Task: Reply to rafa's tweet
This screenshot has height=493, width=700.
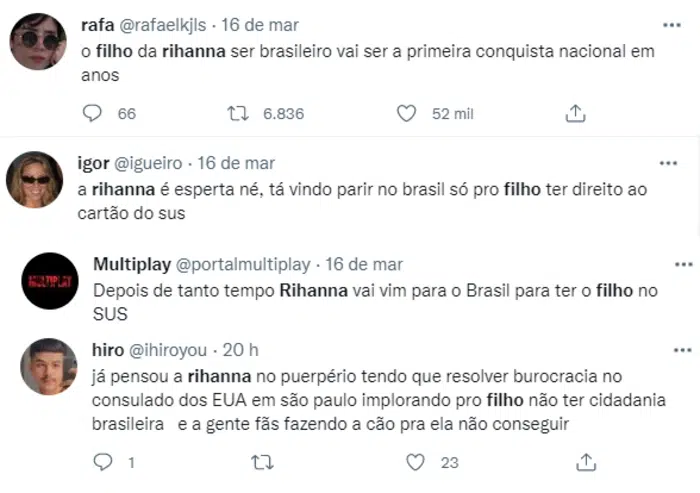Action: tap(93, 114)
